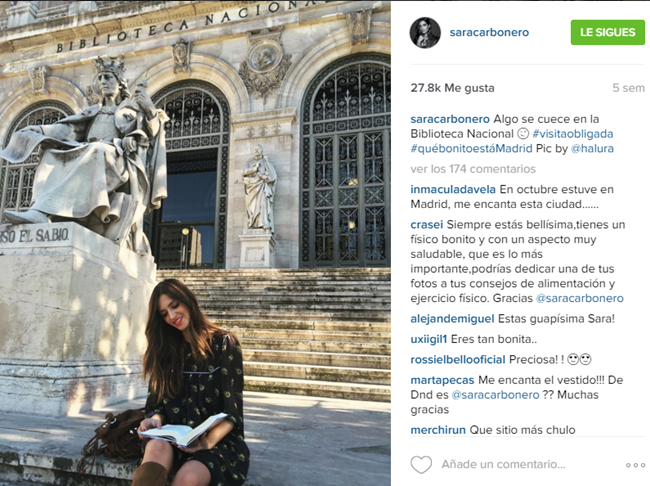
Task: Open uxiigil1 commenter profile
Action: tap(429, 339)
